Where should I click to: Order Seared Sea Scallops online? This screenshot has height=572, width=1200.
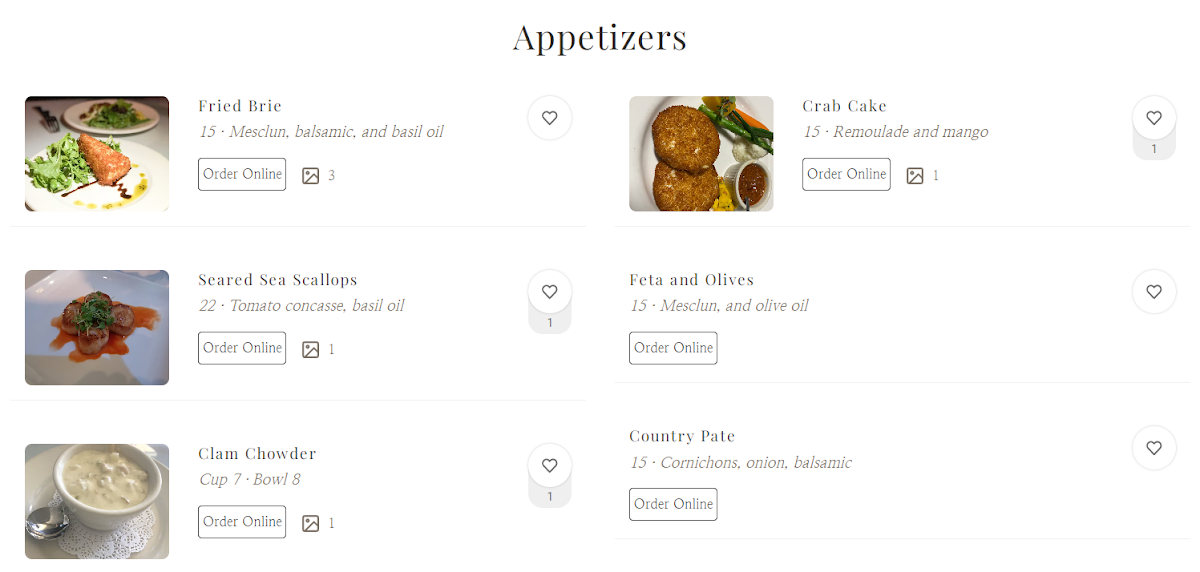tap(242, 348)
